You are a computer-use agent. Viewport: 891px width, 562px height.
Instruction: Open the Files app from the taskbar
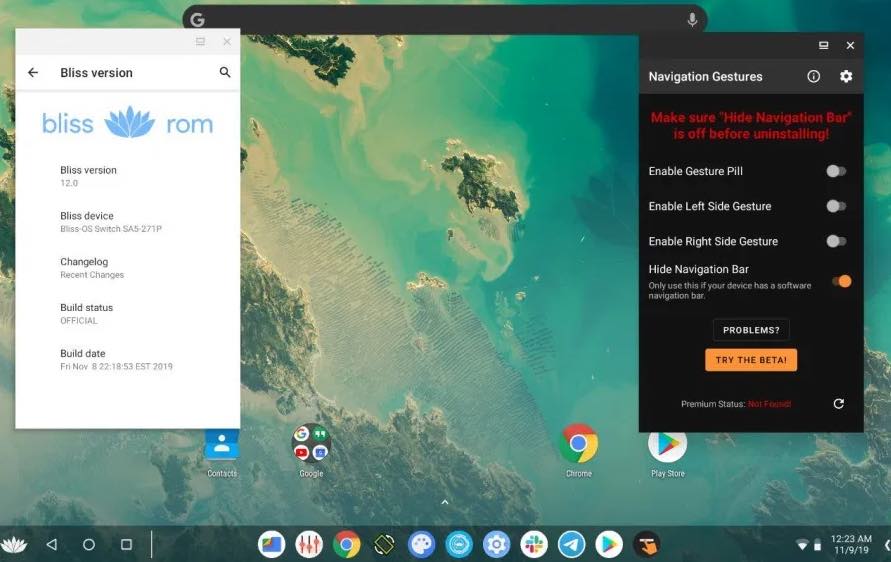click(x=272, y=544)
